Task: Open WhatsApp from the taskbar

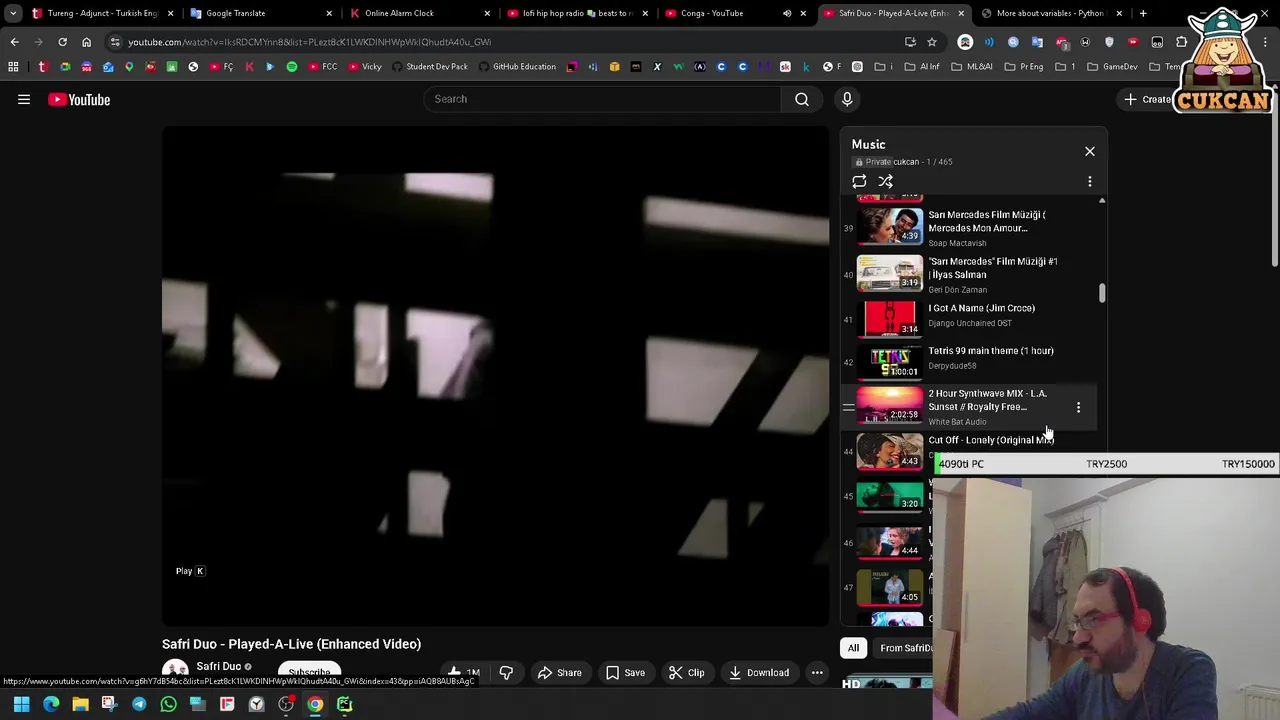Action: (x=168, y=705)
